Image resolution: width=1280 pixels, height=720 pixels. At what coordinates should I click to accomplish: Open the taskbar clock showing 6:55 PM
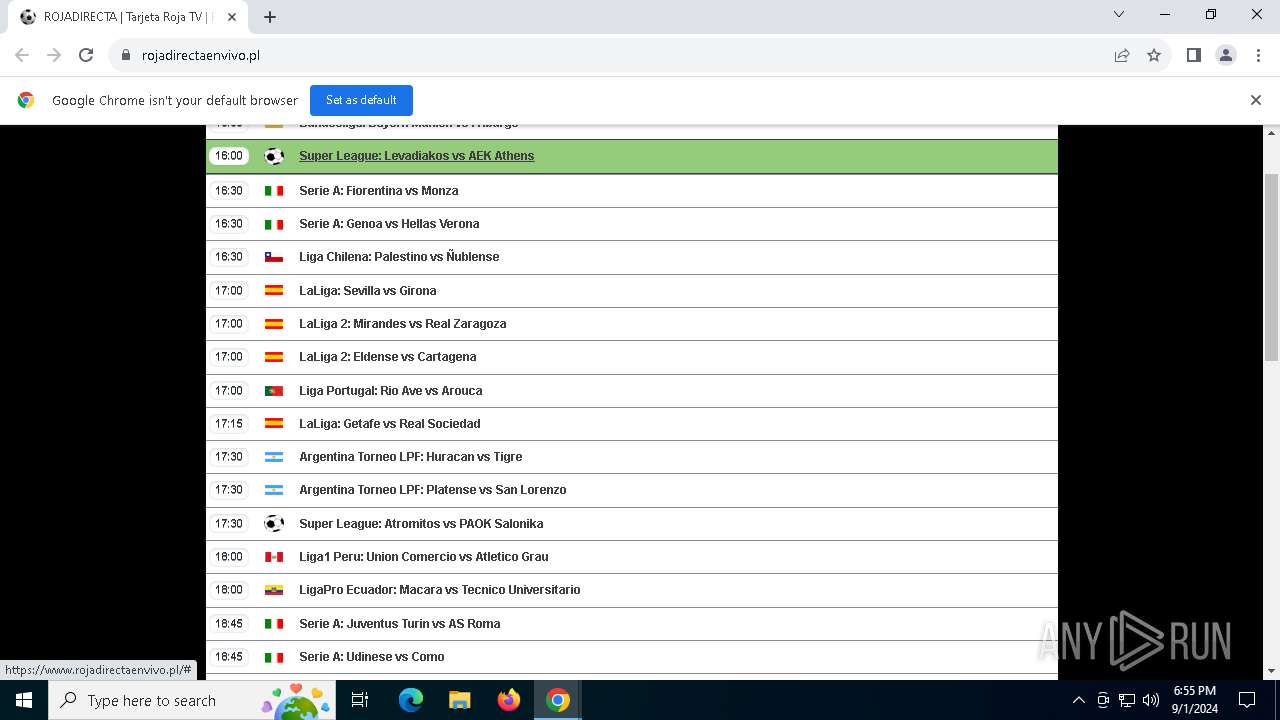click(1194, 700)
